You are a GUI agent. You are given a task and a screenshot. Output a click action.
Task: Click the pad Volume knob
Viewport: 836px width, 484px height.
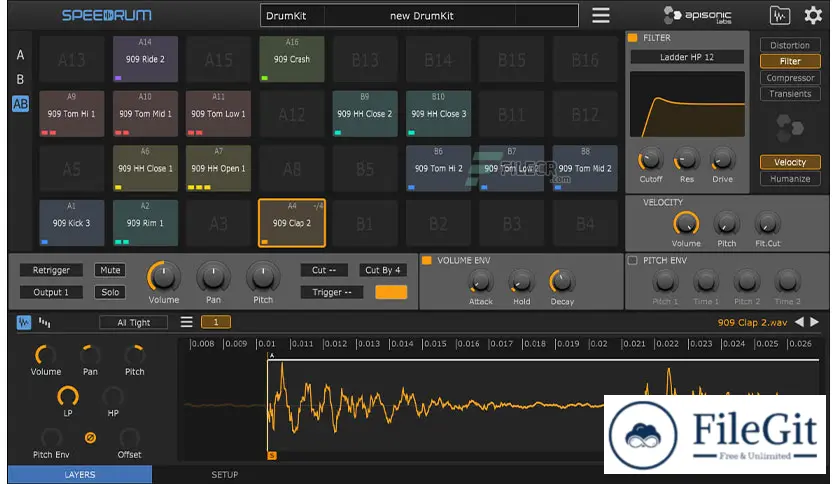click(x=163, y=277)
